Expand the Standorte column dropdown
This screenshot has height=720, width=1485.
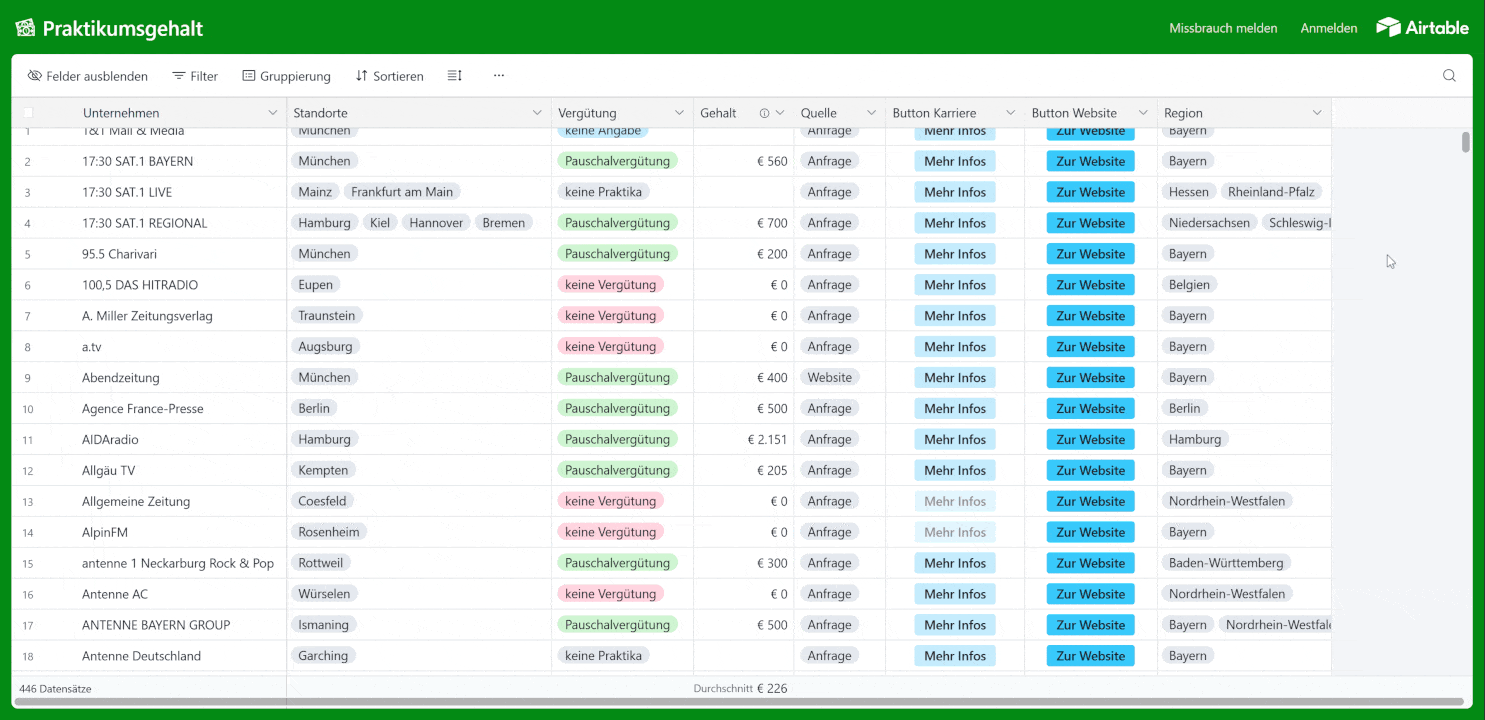pos(537,113)
